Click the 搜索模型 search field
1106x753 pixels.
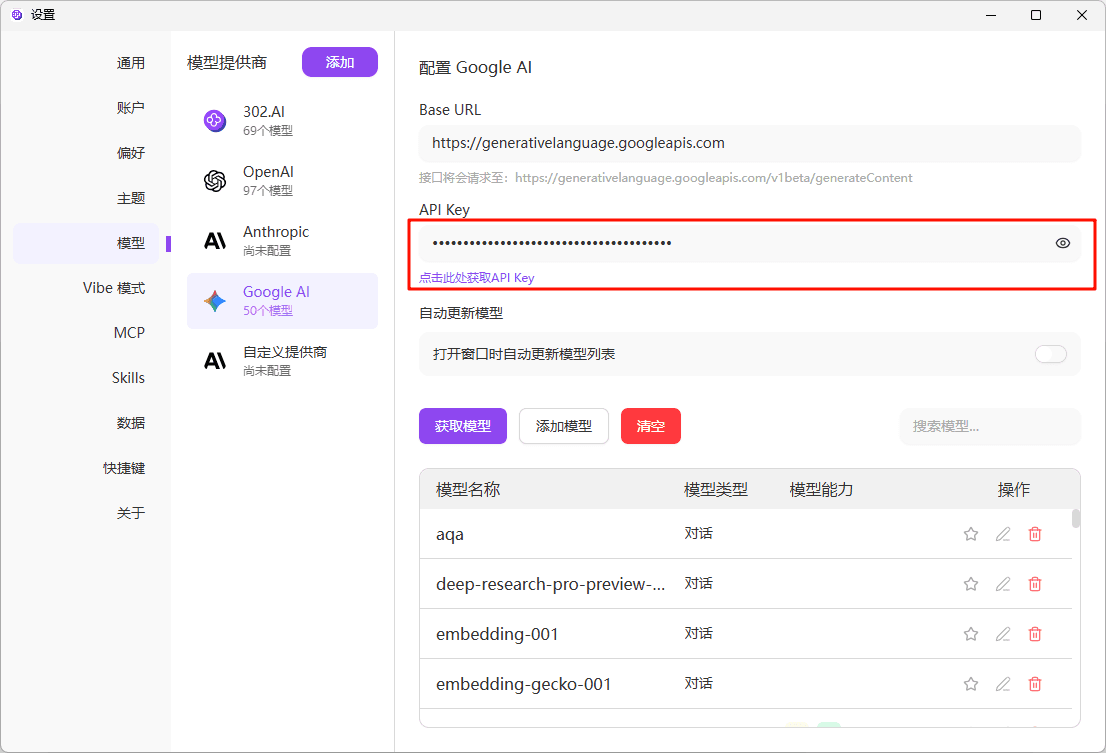990,427
